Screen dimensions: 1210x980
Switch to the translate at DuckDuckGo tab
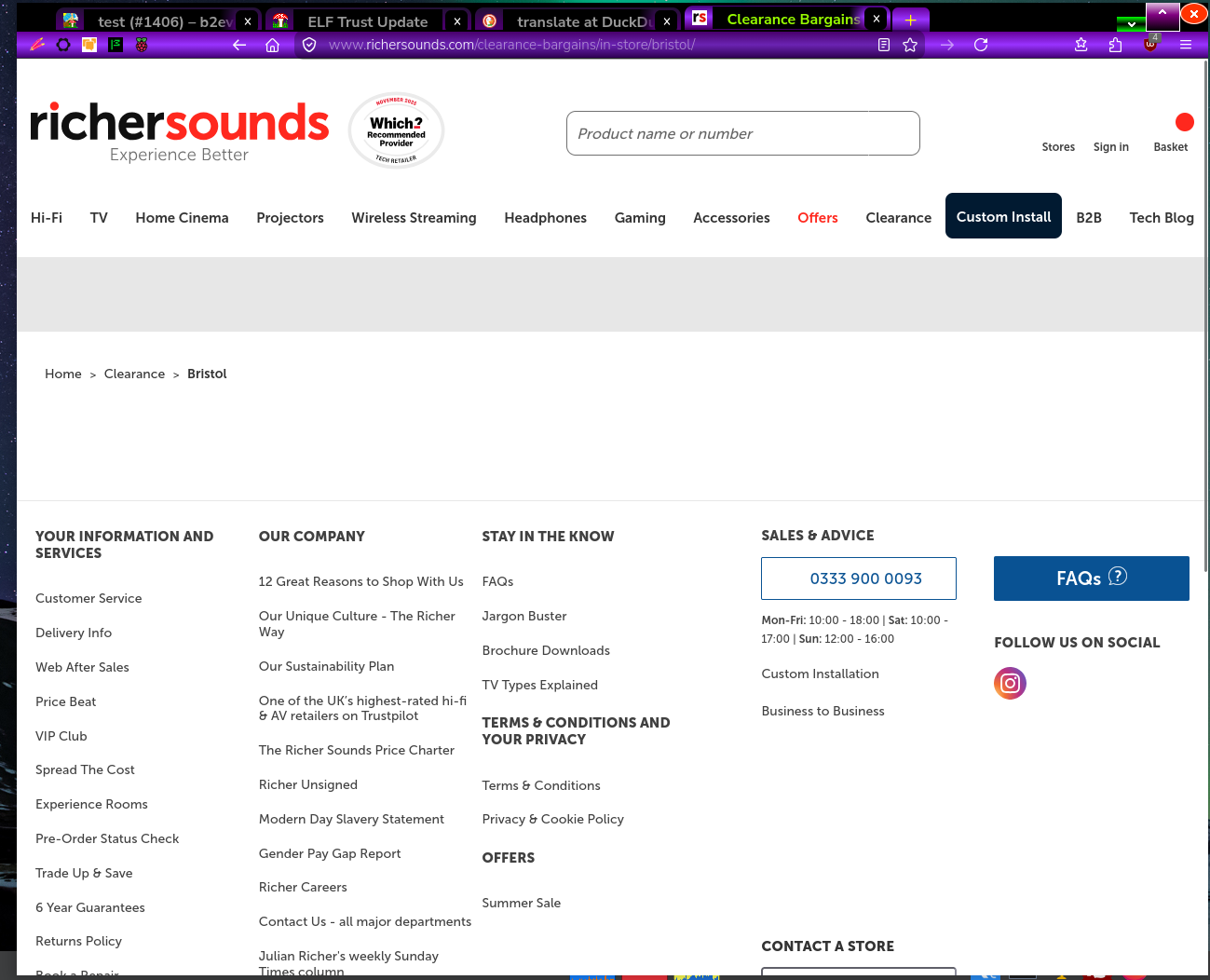click(x=576, y=20)
